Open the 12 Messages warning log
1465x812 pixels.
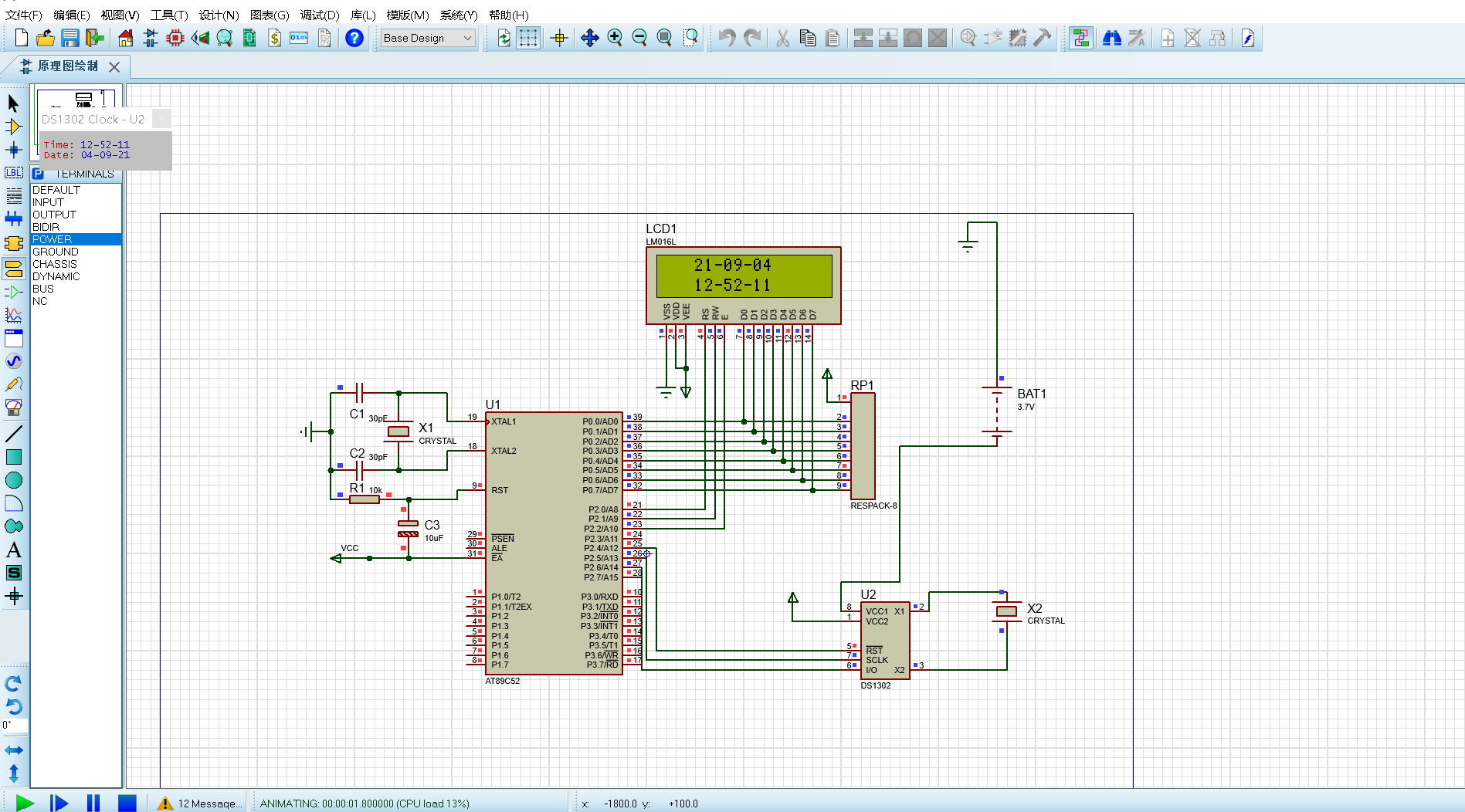coord(200,804)
